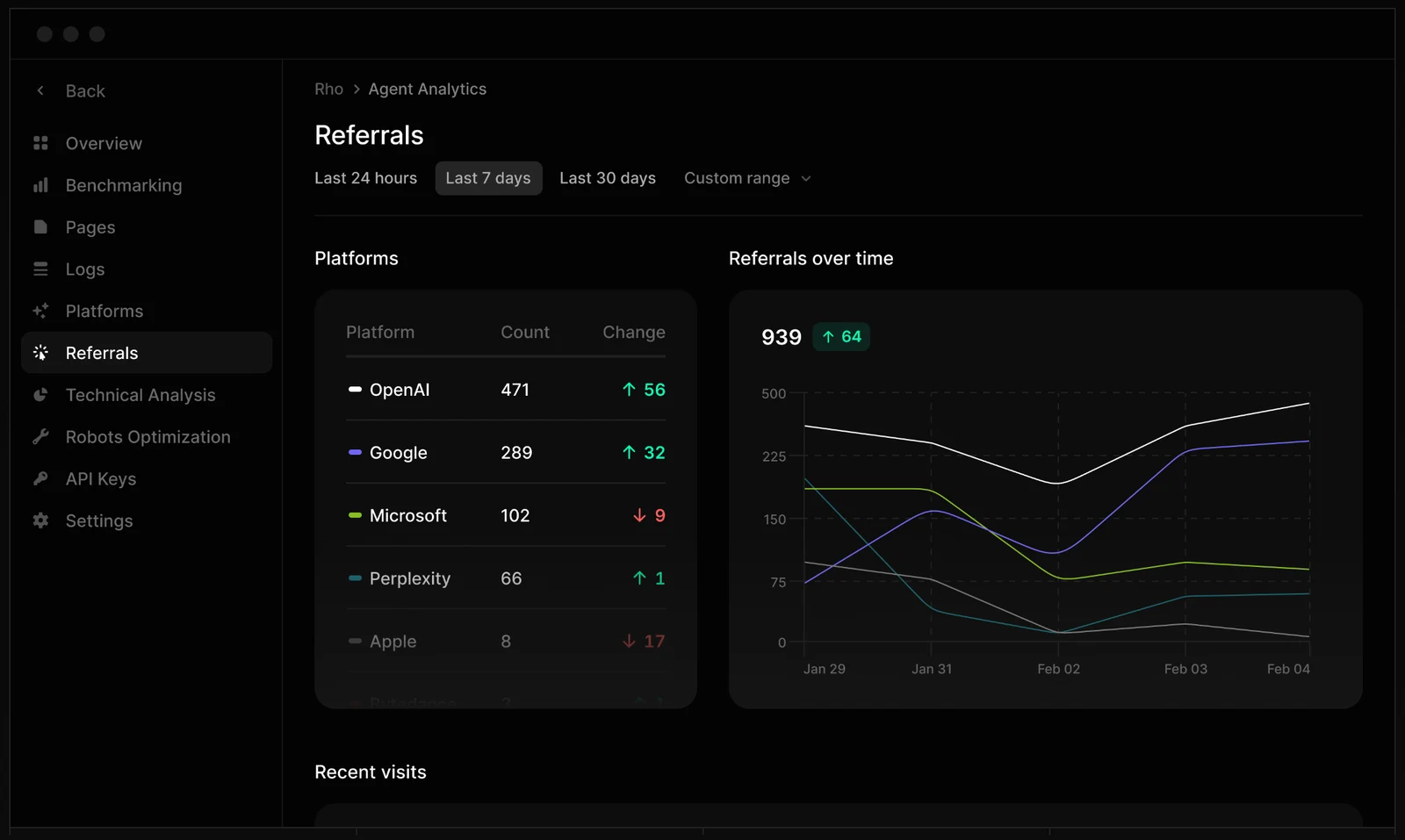The image size is (1405, 840).
Task: Click Microsoft green legend swatch
Action: [355, 515]
